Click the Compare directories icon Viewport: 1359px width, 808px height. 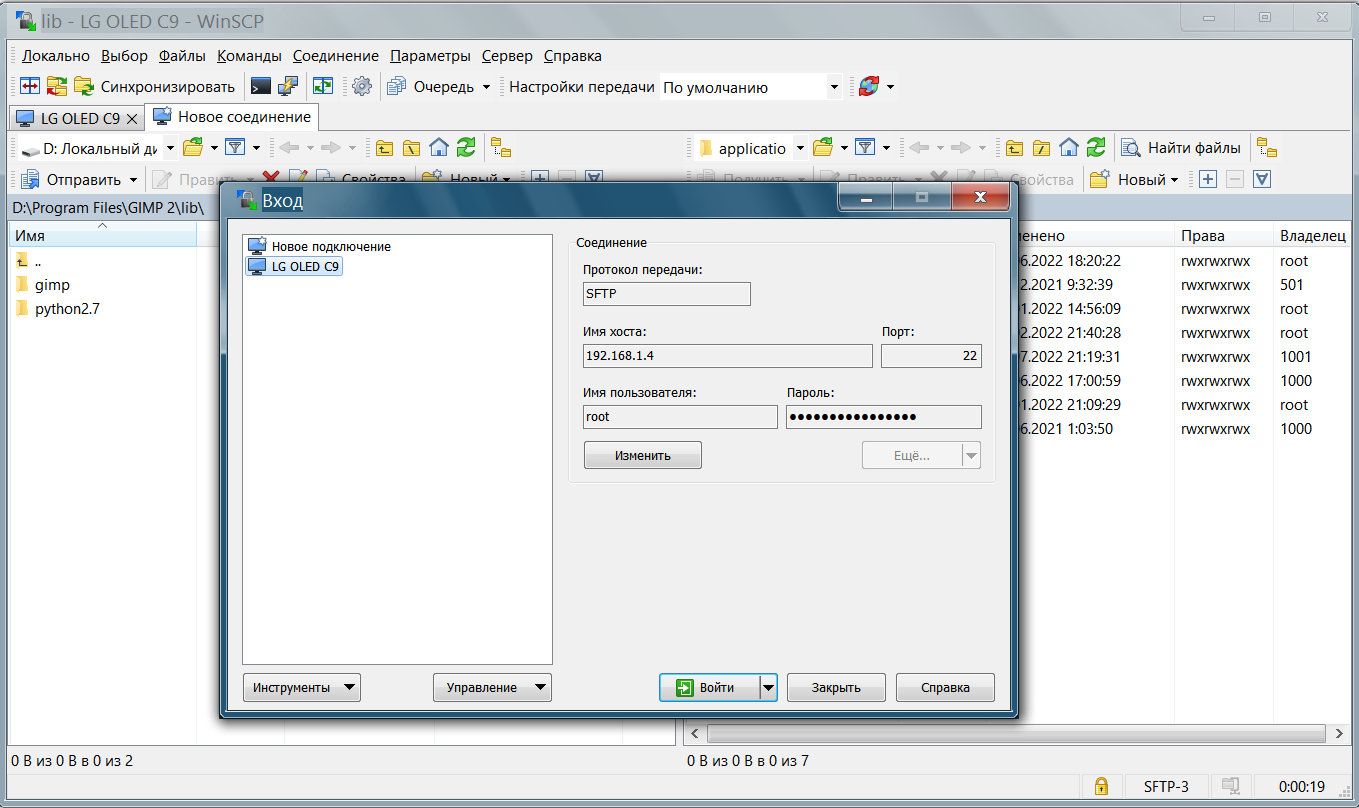[x=30, y=87]
